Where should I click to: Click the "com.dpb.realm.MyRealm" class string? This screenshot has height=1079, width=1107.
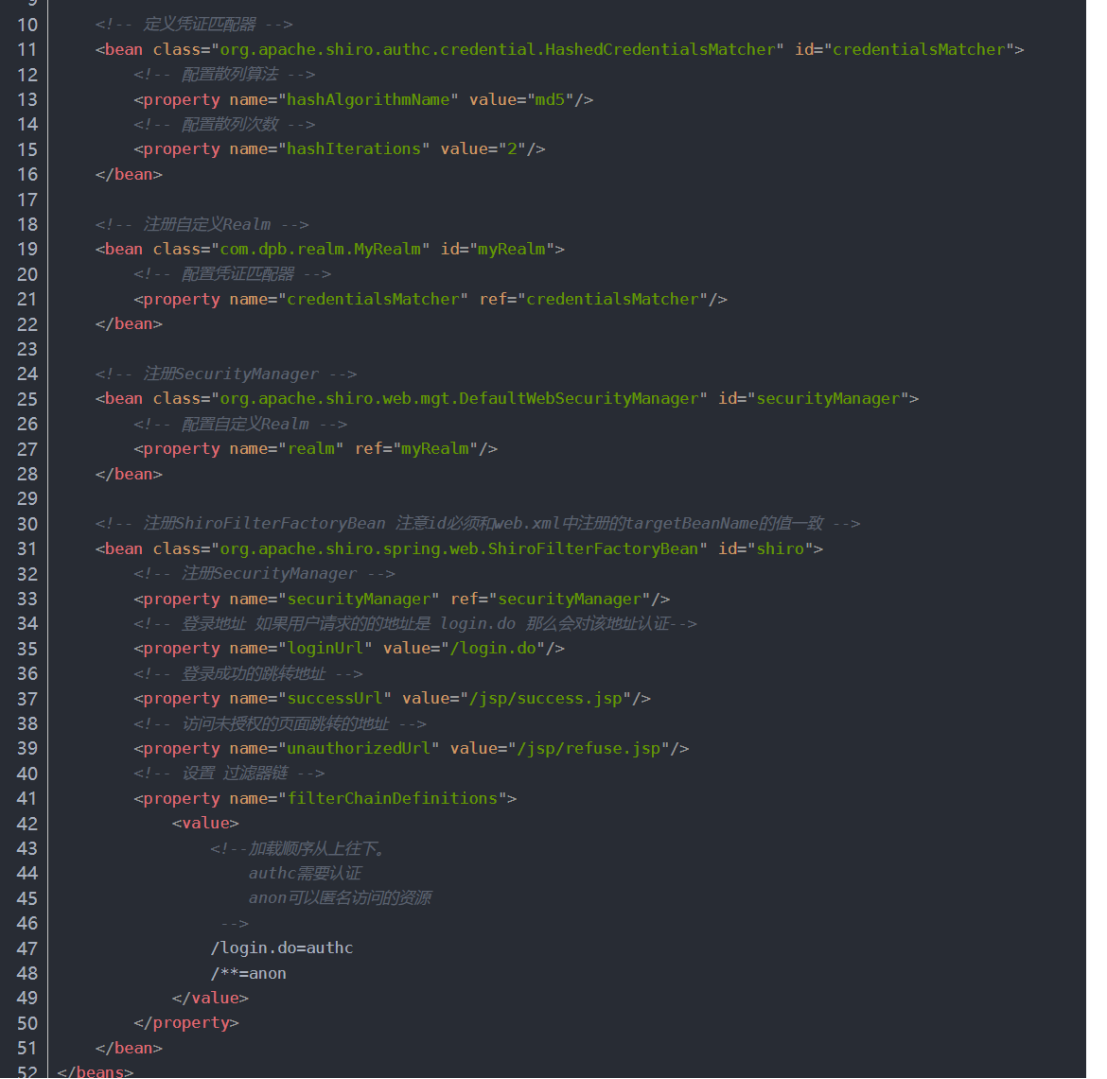pyautogui.click(x=321, y=249)
